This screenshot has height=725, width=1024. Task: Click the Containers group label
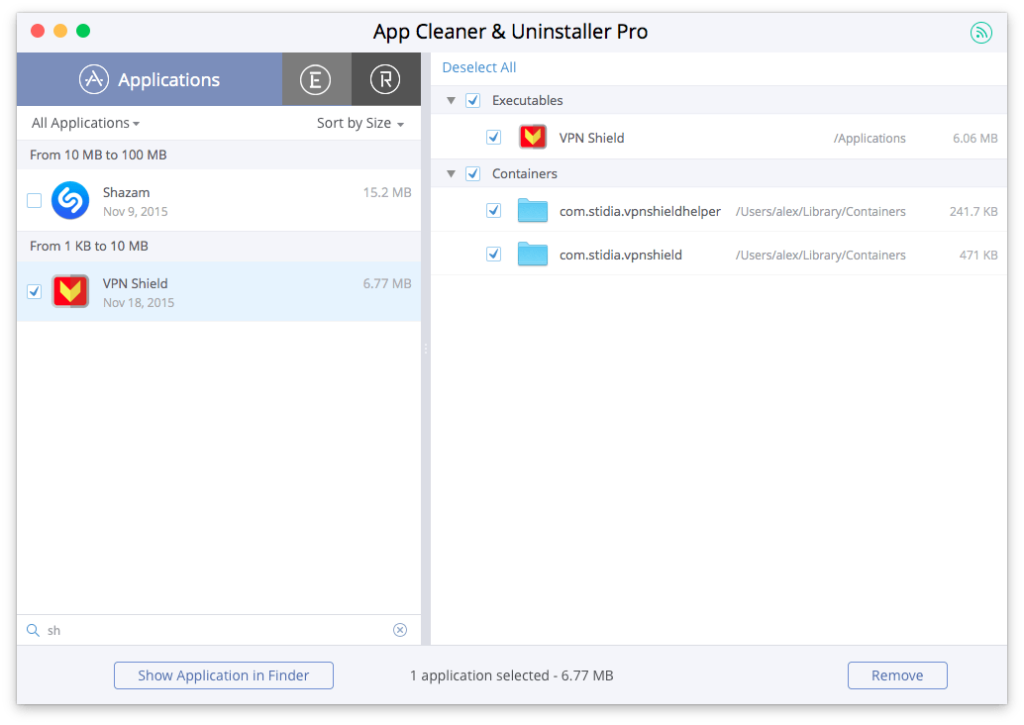[x=524, y=173]
